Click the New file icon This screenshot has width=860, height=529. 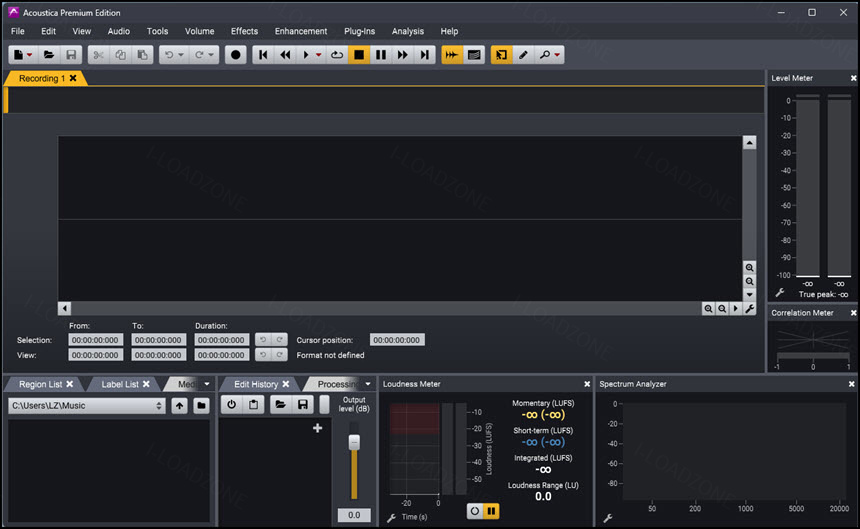pos(18,55)
